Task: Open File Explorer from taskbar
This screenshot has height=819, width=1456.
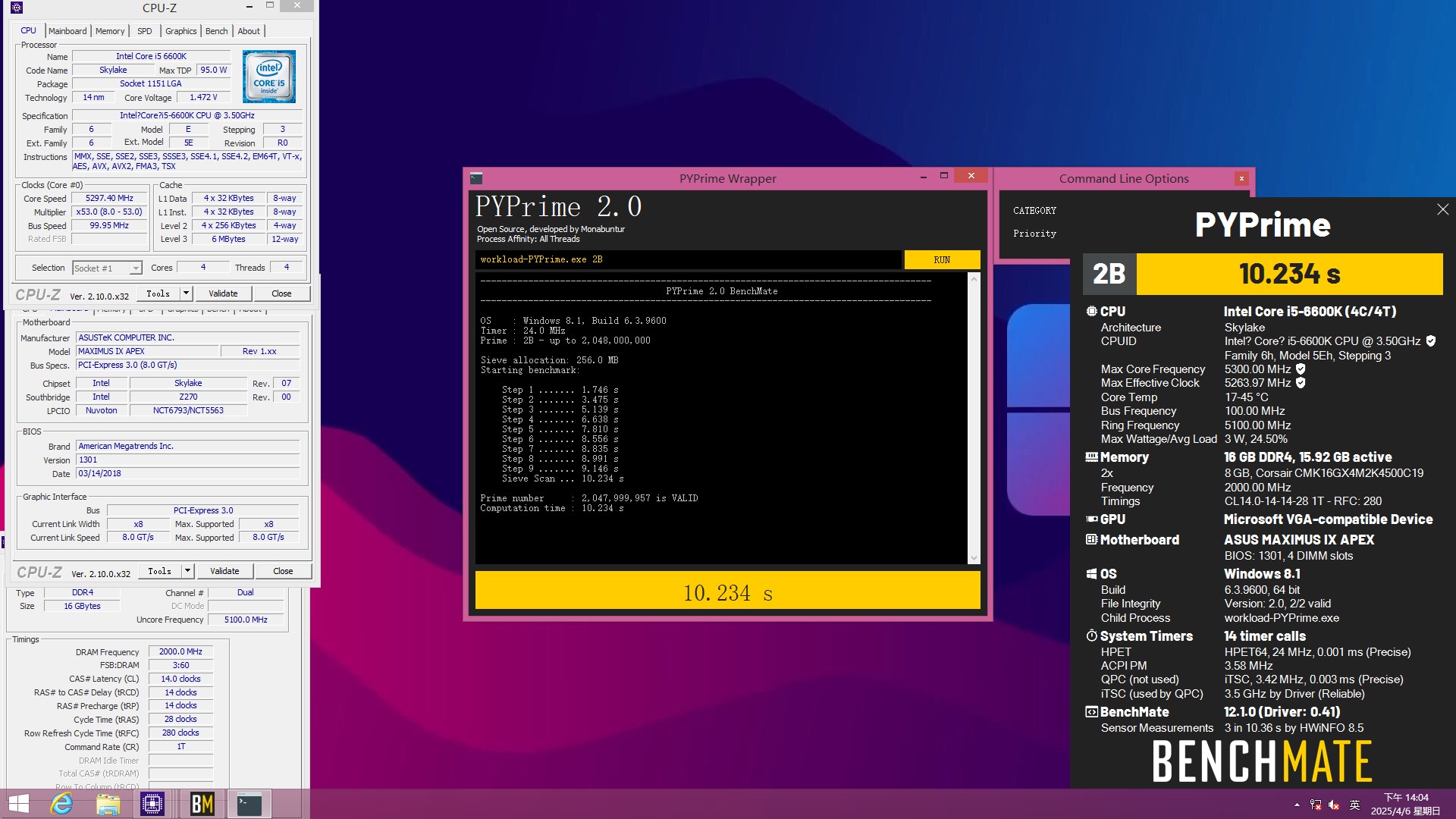Action: click(108, 804)
